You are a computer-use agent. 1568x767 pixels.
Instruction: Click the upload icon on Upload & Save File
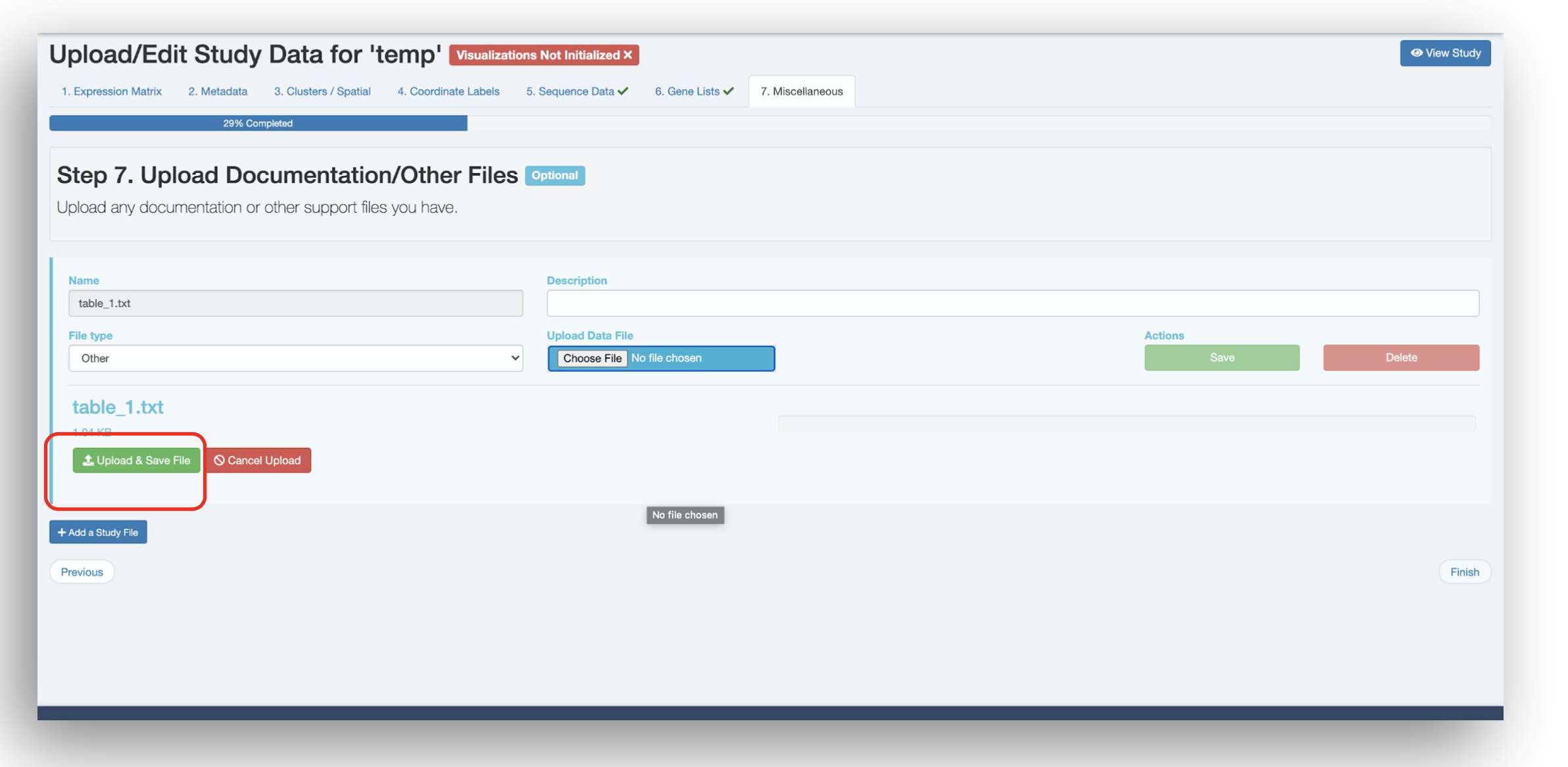[87, 460]
